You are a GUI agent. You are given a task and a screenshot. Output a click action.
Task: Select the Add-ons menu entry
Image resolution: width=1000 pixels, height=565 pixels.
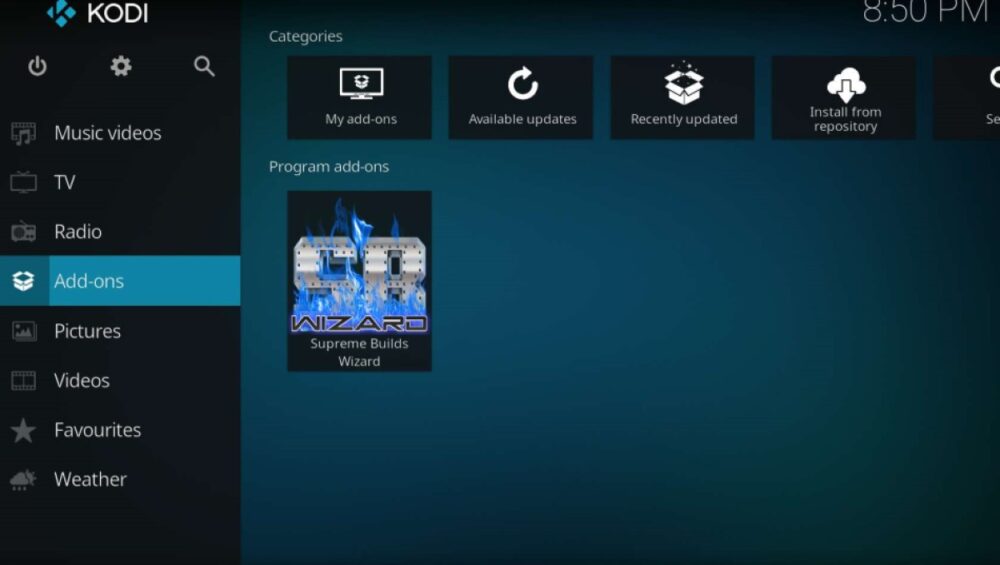coord(120,281)
